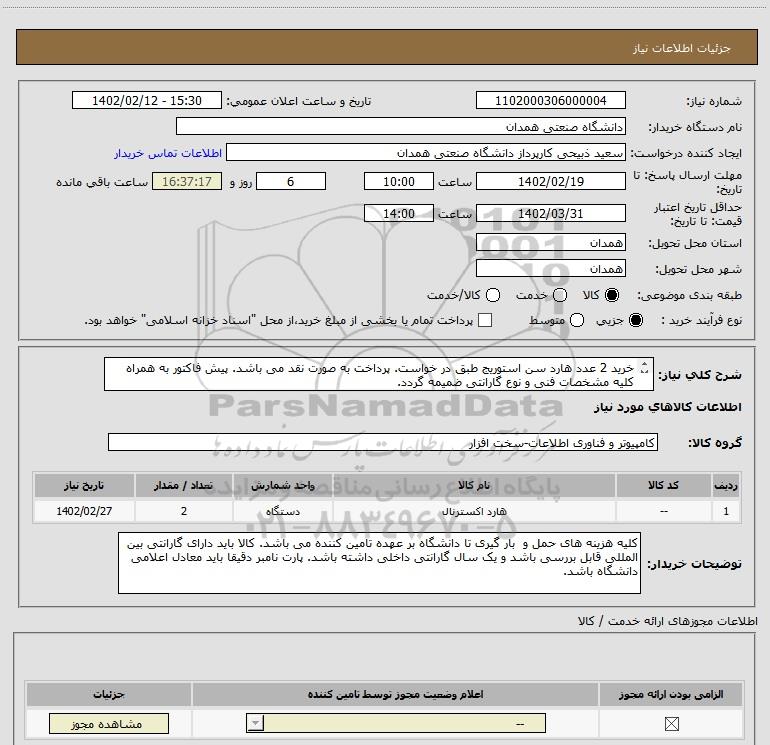Choose the medium (متوسط) purchase type

pyautogui.click(x=577, y=321)
